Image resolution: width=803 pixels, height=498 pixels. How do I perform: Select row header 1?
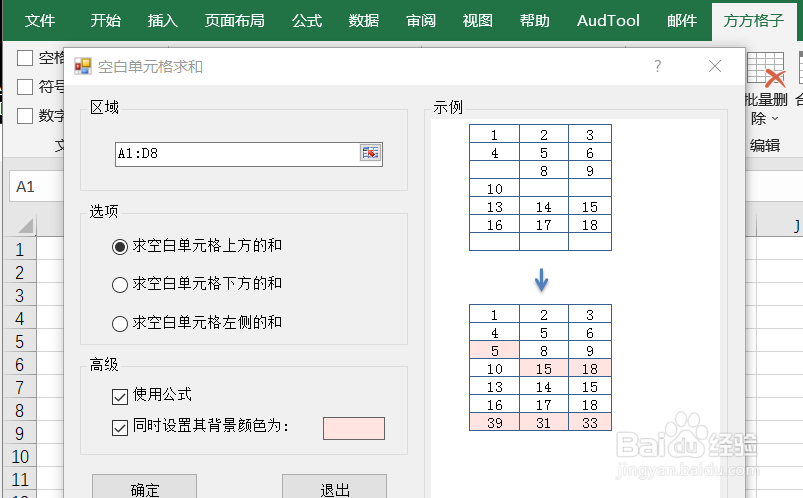point(19,250)
